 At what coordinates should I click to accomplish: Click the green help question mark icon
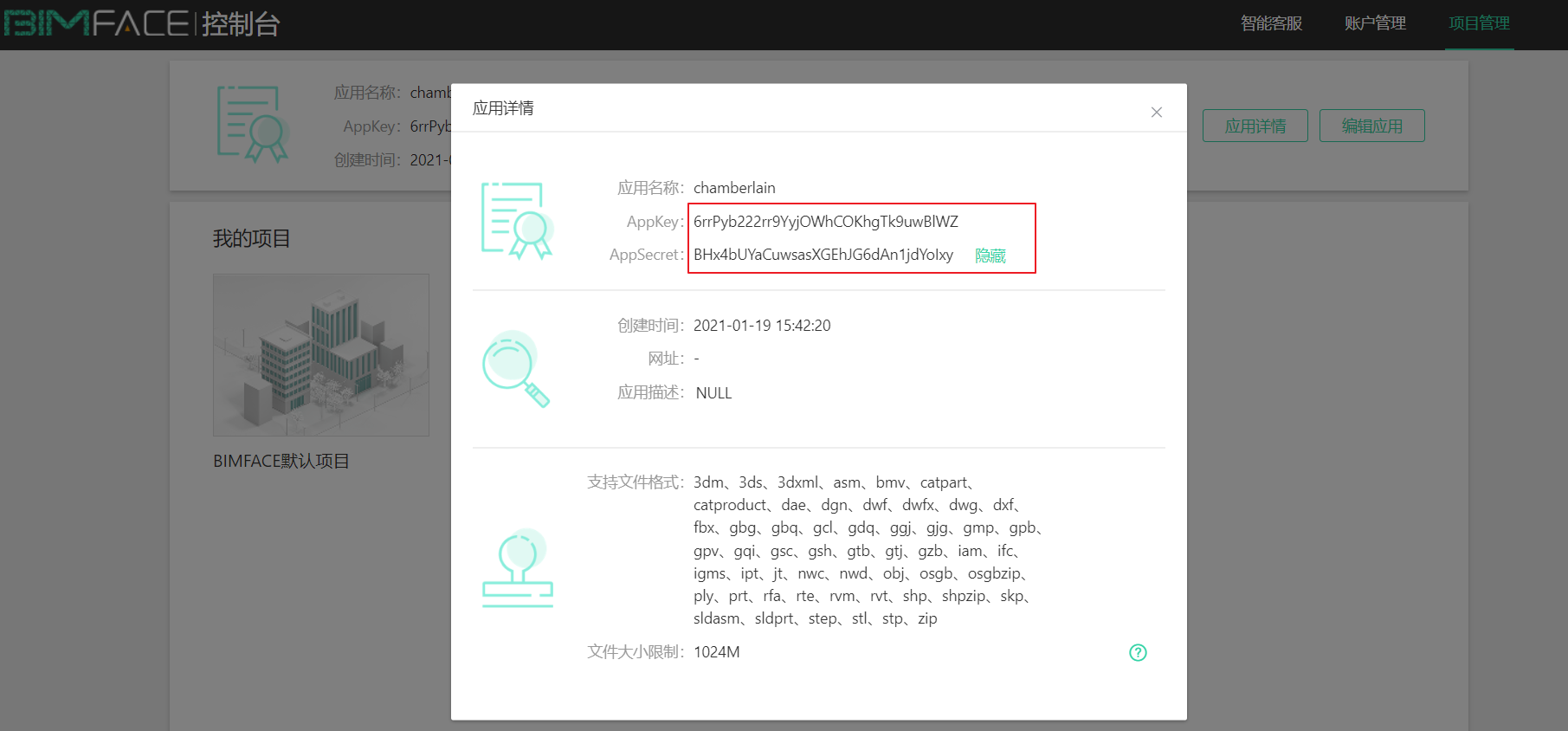pyautogui.click(x=1138, y=652)
